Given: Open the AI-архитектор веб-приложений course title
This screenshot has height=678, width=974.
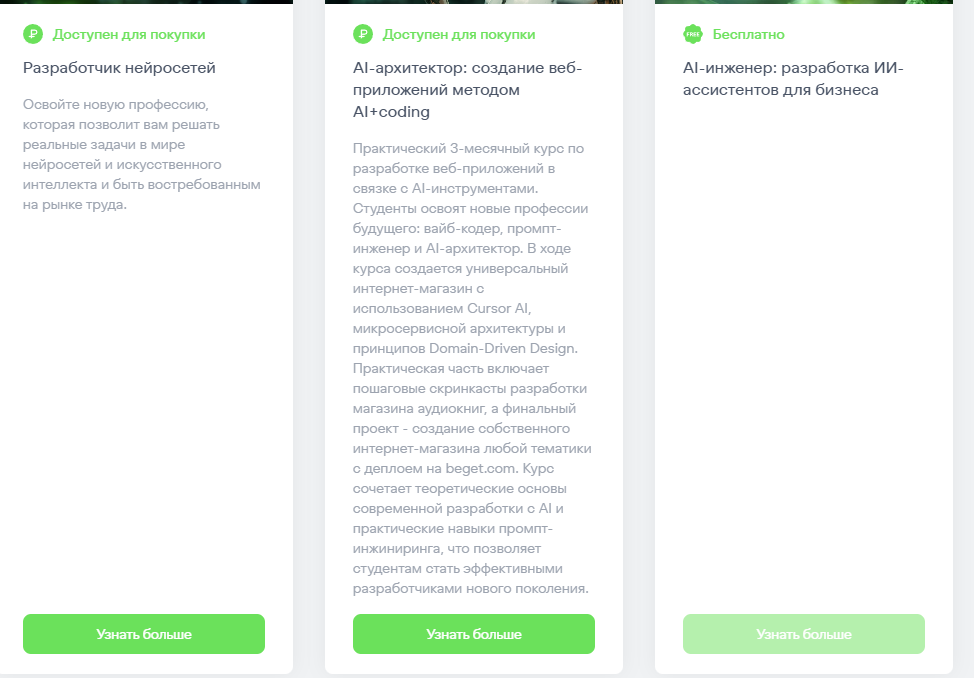Looking at the screenshot, I should 467,90.
